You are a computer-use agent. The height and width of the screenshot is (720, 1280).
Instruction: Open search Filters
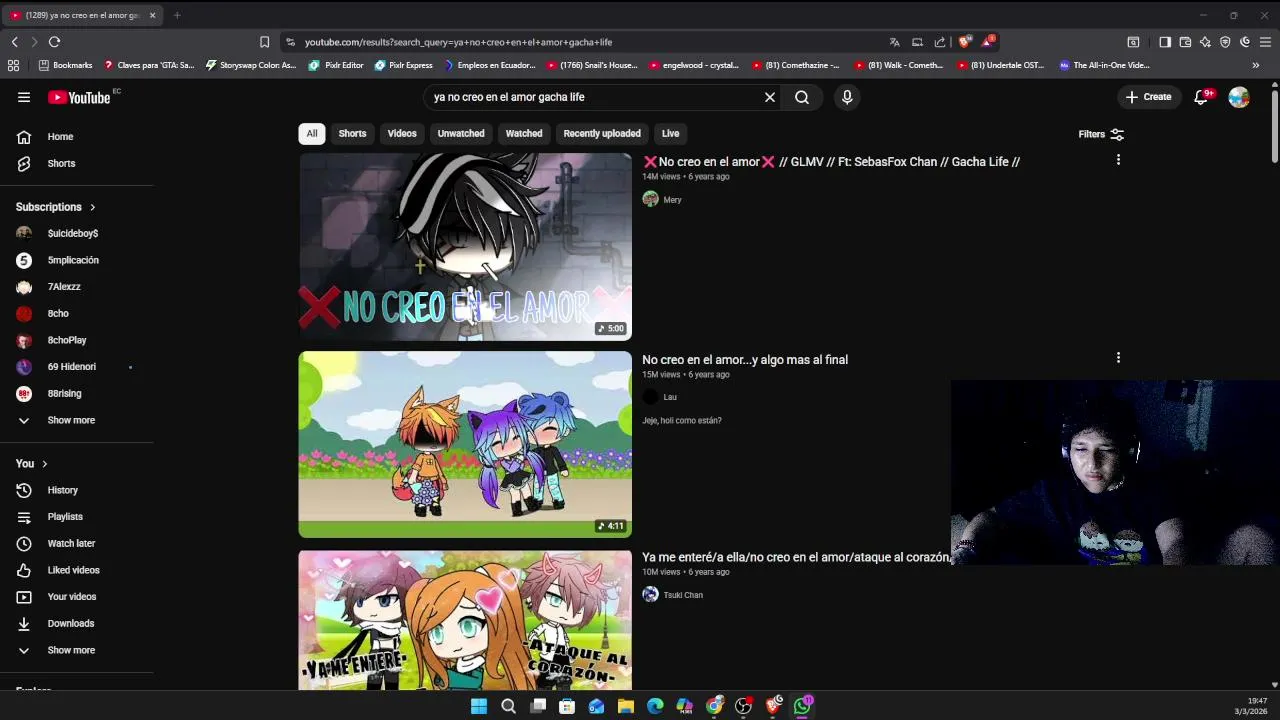point(1101,134)
